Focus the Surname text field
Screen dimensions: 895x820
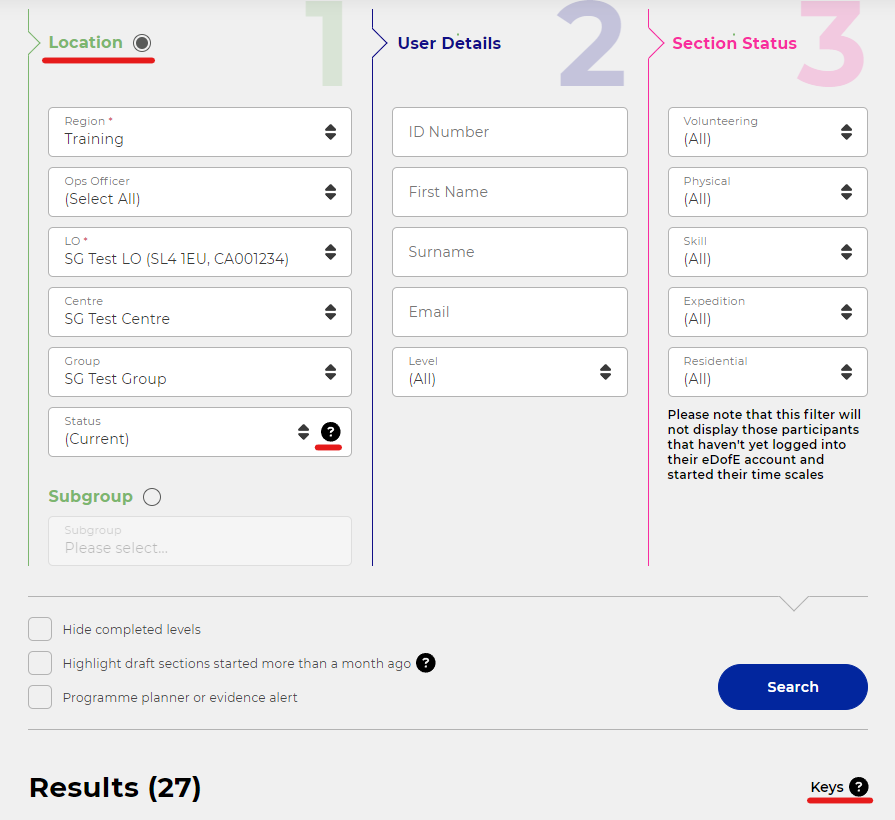pos(509,252)
